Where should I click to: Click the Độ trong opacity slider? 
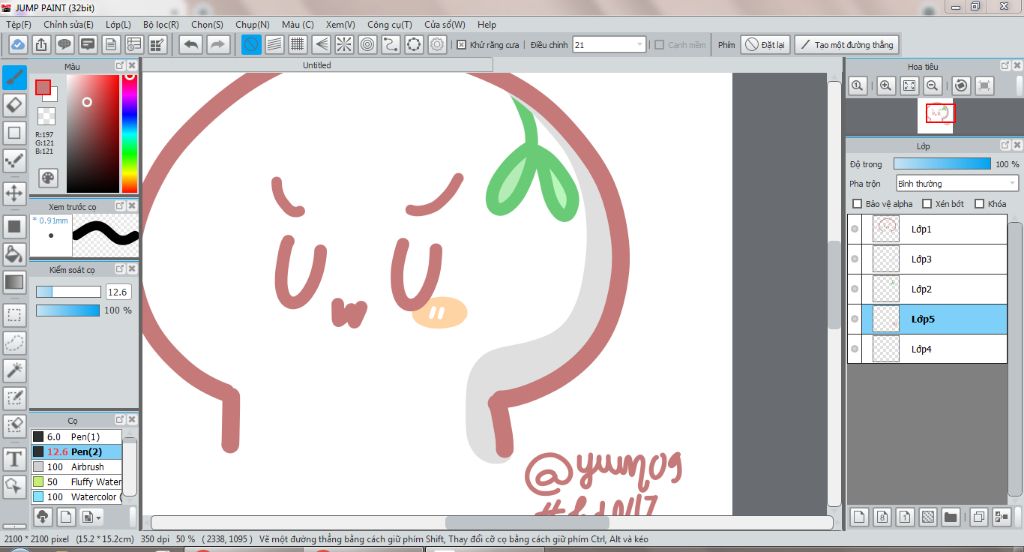click(x=942, y=164)
